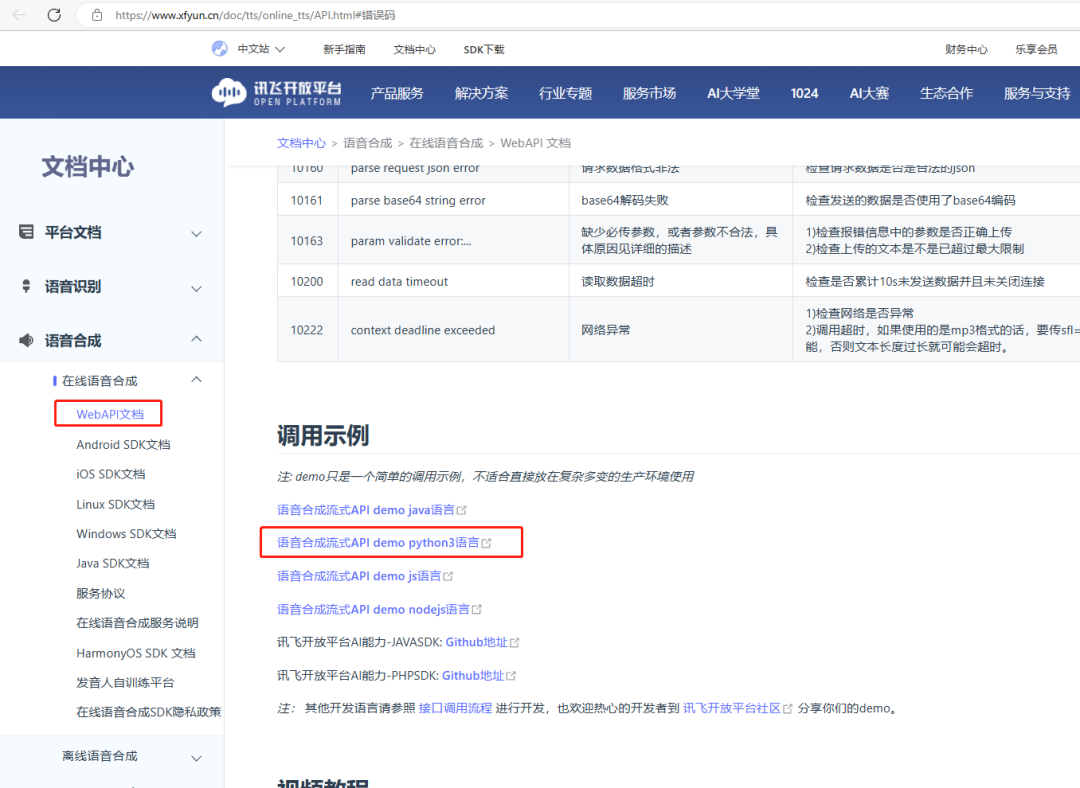Open the 1024 nav item
1080x788 pixels.
(804, 93)
